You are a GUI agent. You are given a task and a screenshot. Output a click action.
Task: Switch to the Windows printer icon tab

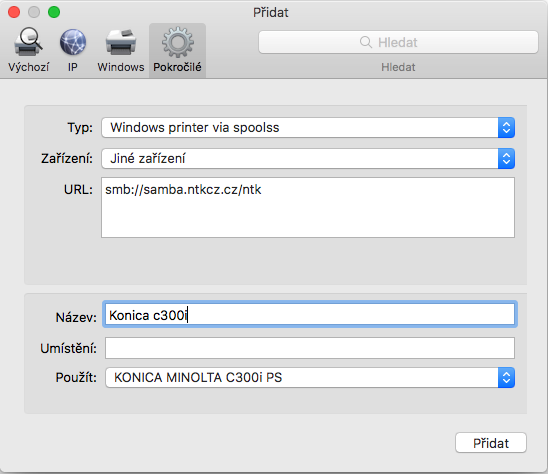pos(121,42)
